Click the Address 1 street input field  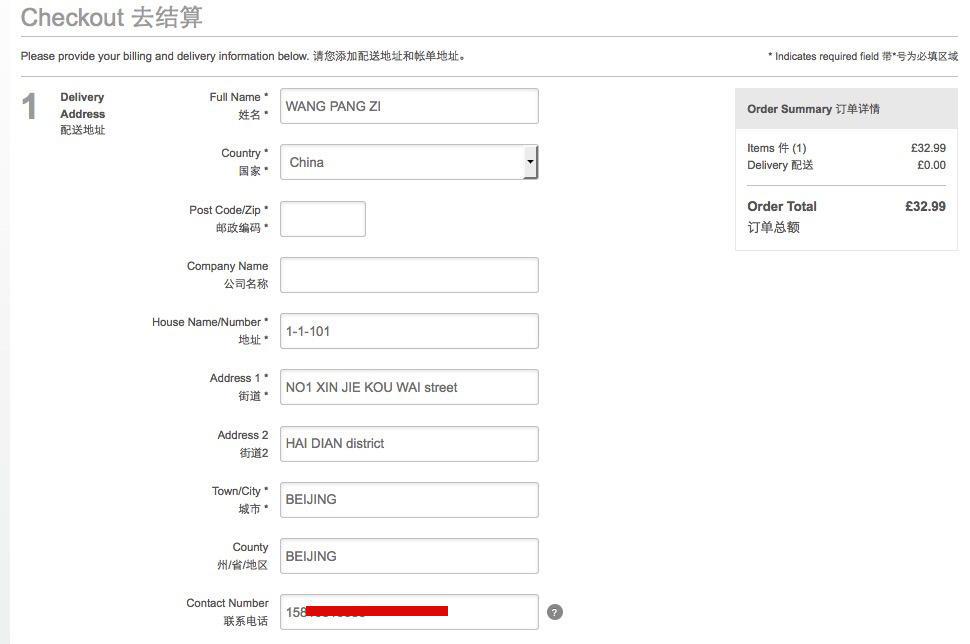pos(409,387)
